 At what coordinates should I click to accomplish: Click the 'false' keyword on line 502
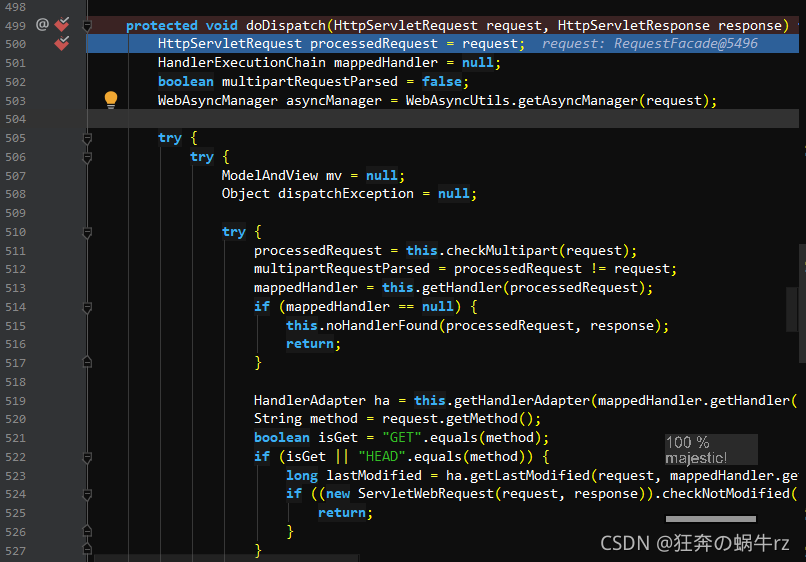442,81
